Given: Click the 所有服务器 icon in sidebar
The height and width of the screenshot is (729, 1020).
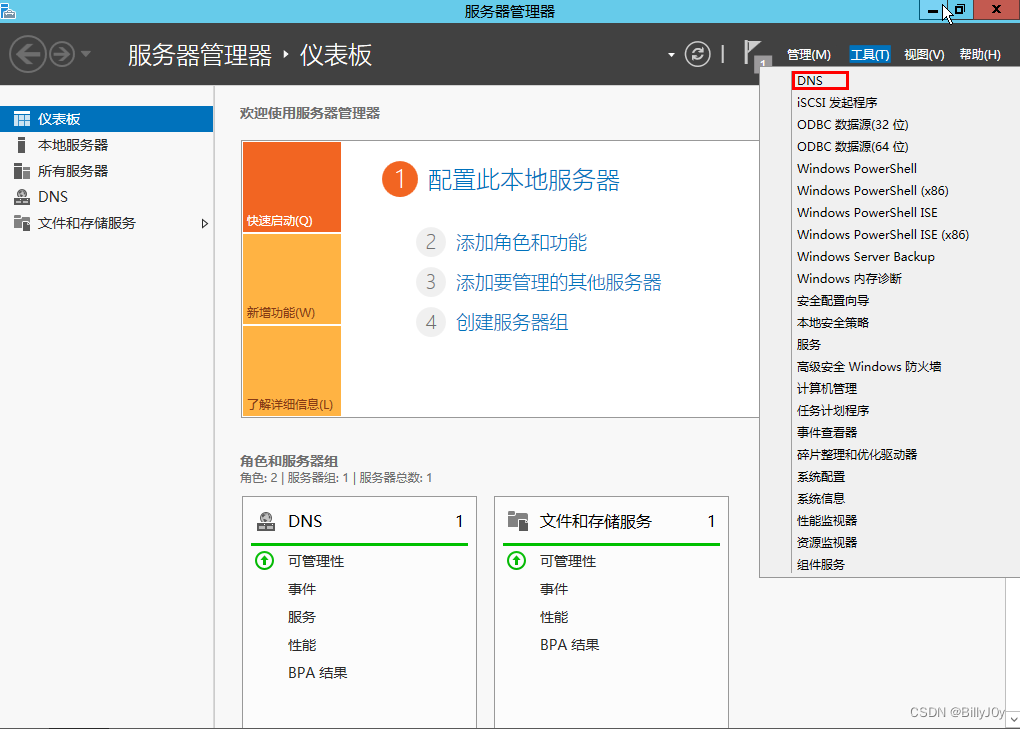Looking at the screenshot, I should click(21, 171).
